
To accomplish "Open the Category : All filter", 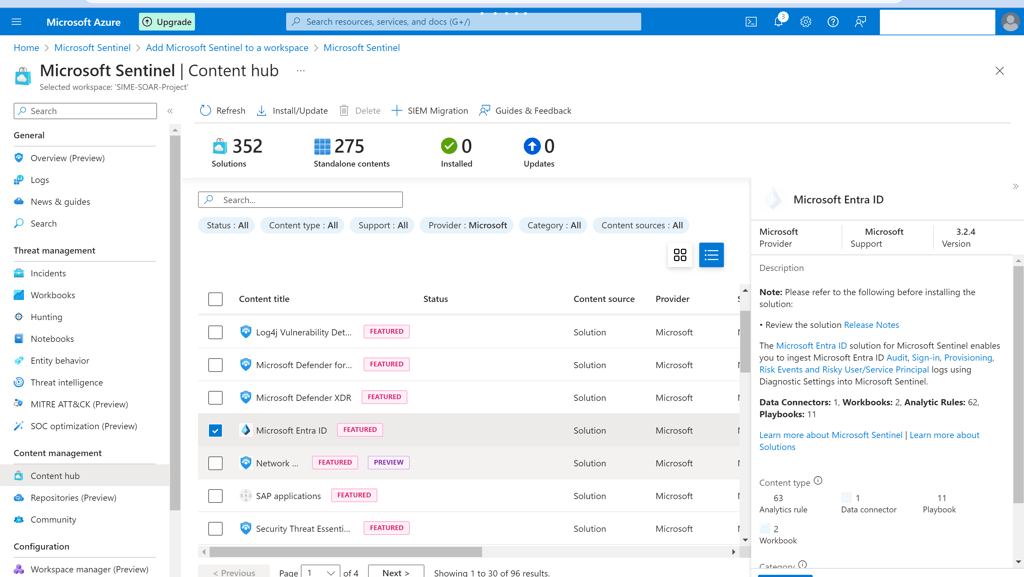I will pyautogui.click(x=554, y=225).
